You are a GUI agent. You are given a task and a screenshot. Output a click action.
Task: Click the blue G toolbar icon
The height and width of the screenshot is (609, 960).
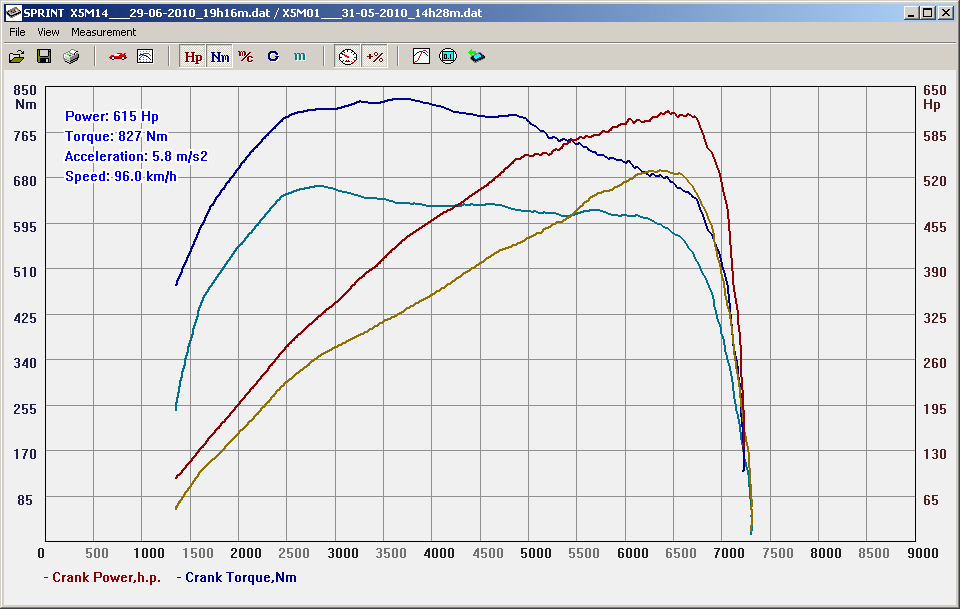(272, 57)
